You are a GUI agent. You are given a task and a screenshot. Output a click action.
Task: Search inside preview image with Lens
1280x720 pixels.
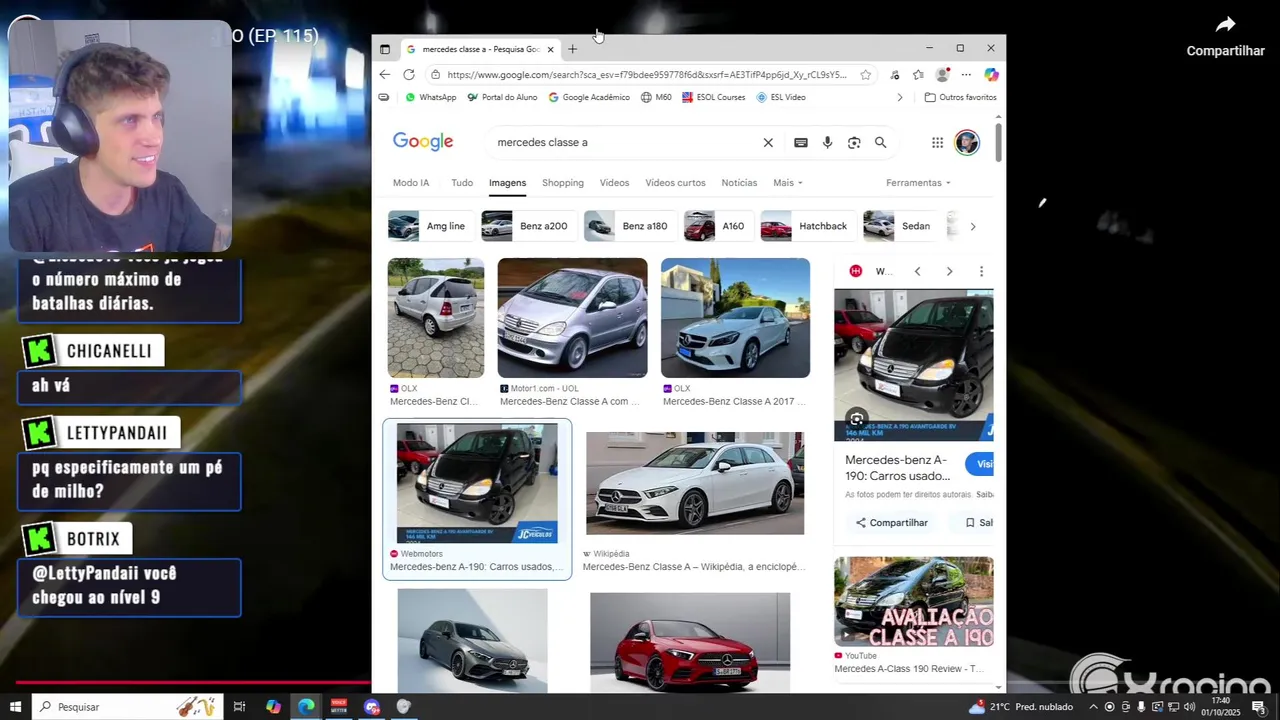tap(856, 419)
